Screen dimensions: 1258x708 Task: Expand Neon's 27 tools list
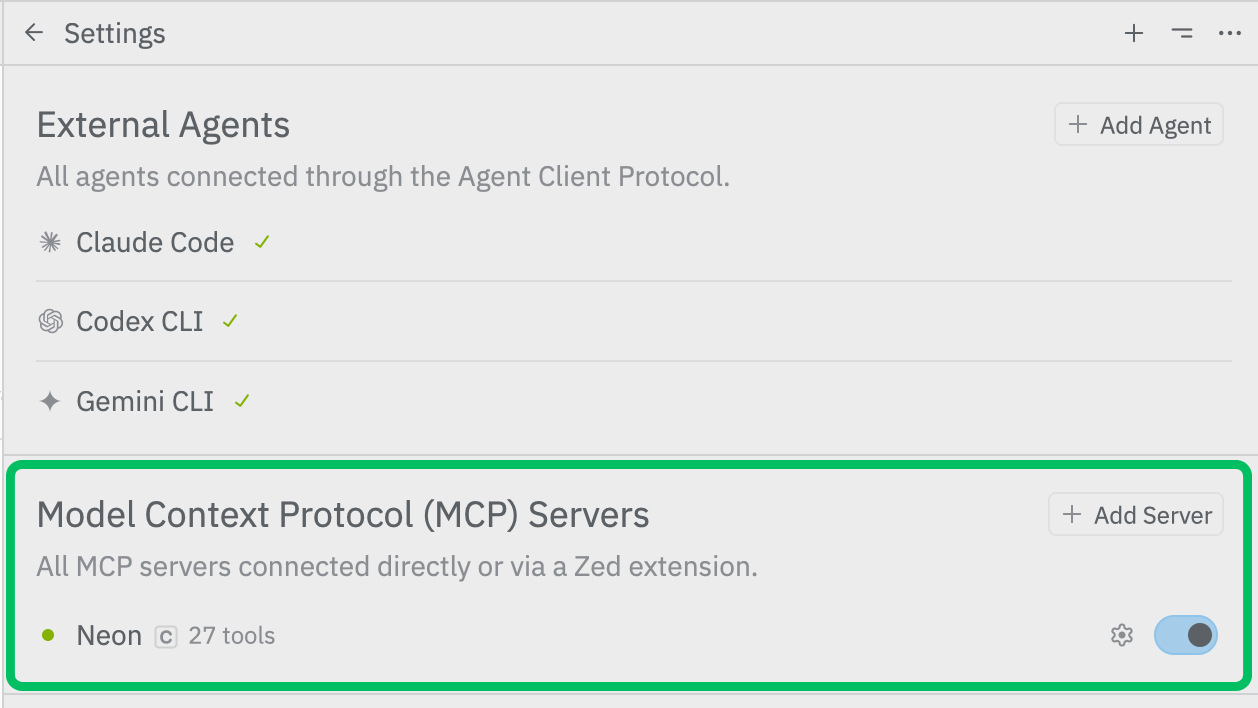click(231, 635)
